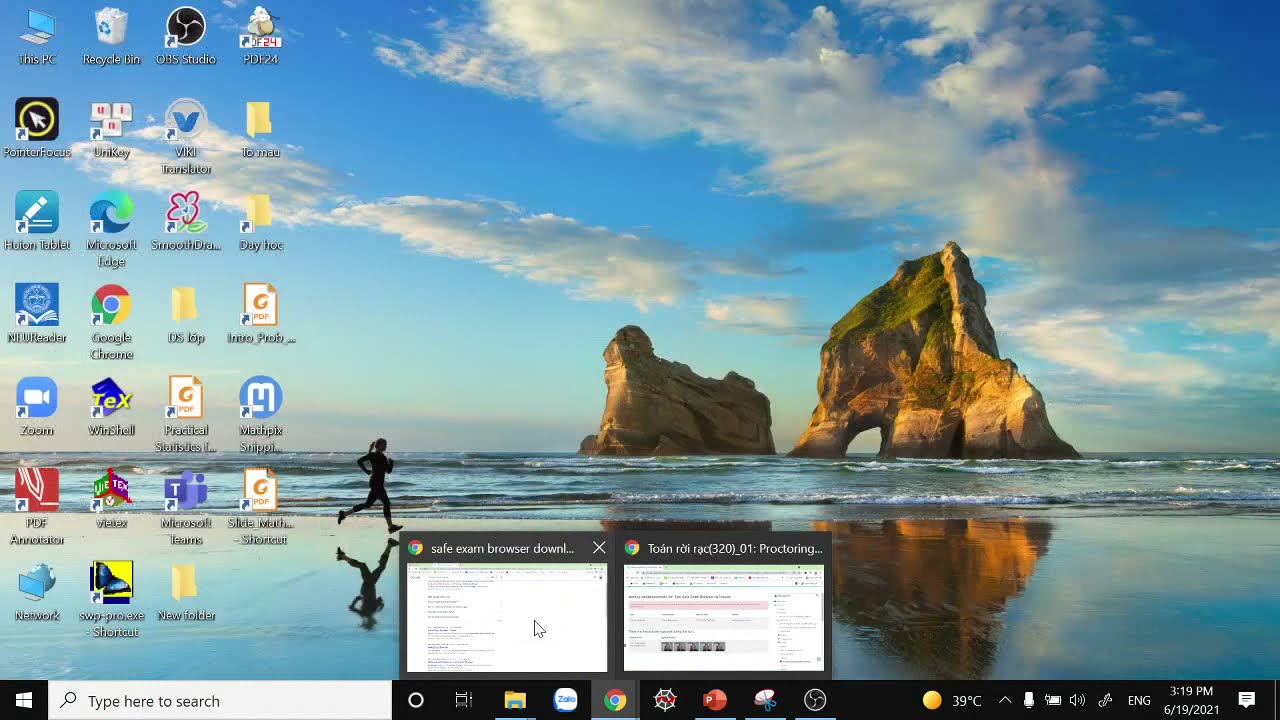Image resolution: width=1280 pixels, height=720 pixels.
Task: Open the DS lớp folder
Action: 185,314
